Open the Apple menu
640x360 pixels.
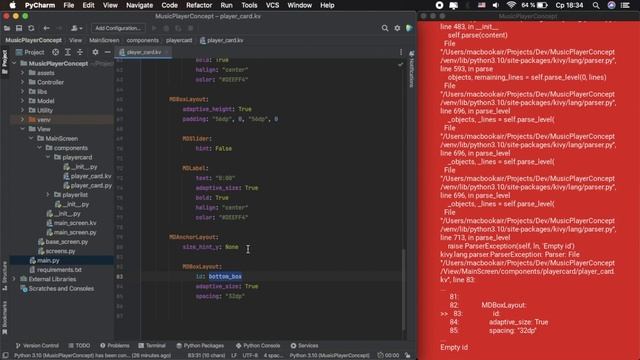pos(13,5)
